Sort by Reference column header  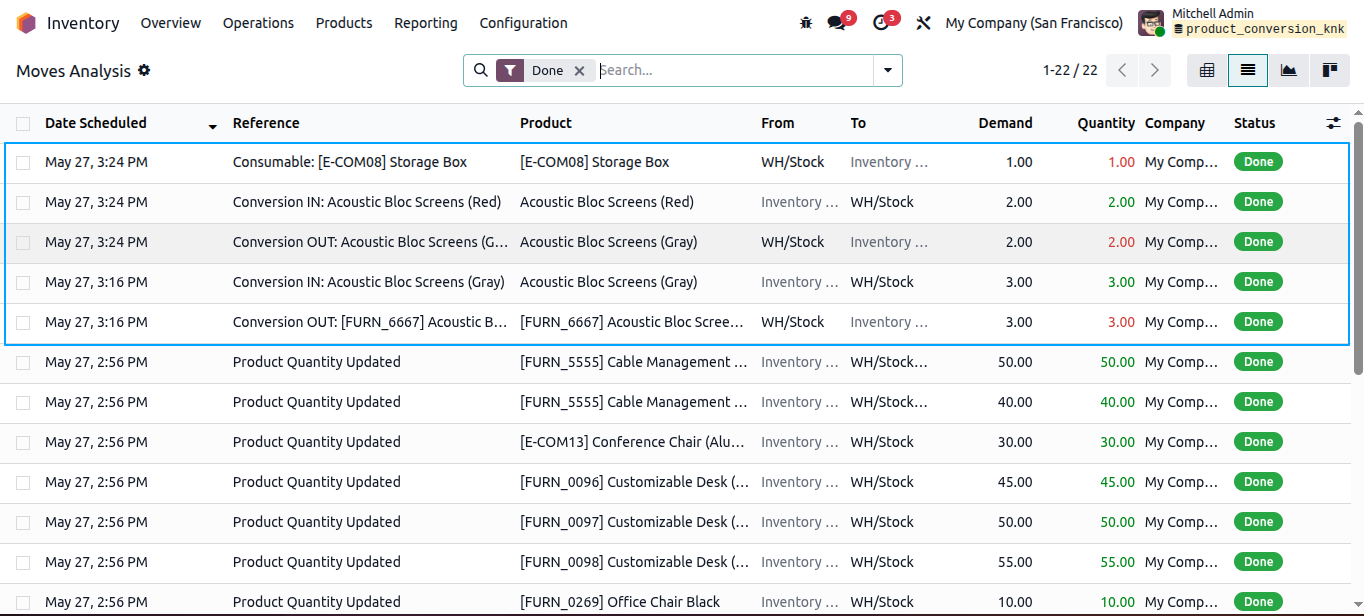pos(266,123)
